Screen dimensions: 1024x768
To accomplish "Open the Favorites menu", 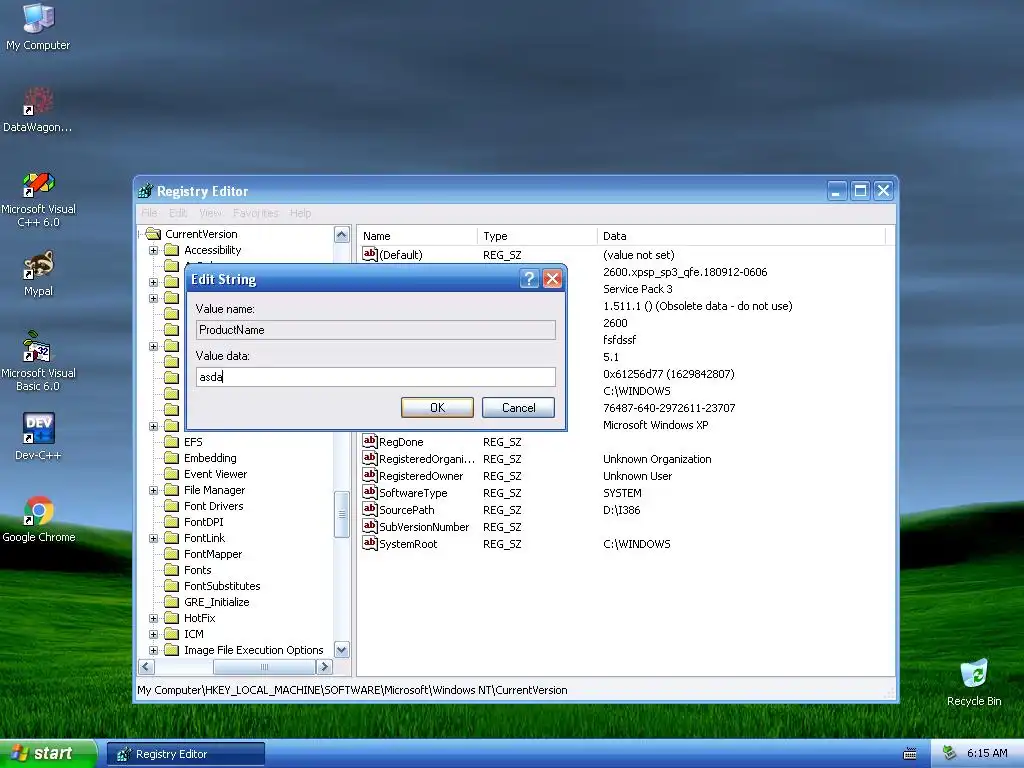I will tap(255, 213).
